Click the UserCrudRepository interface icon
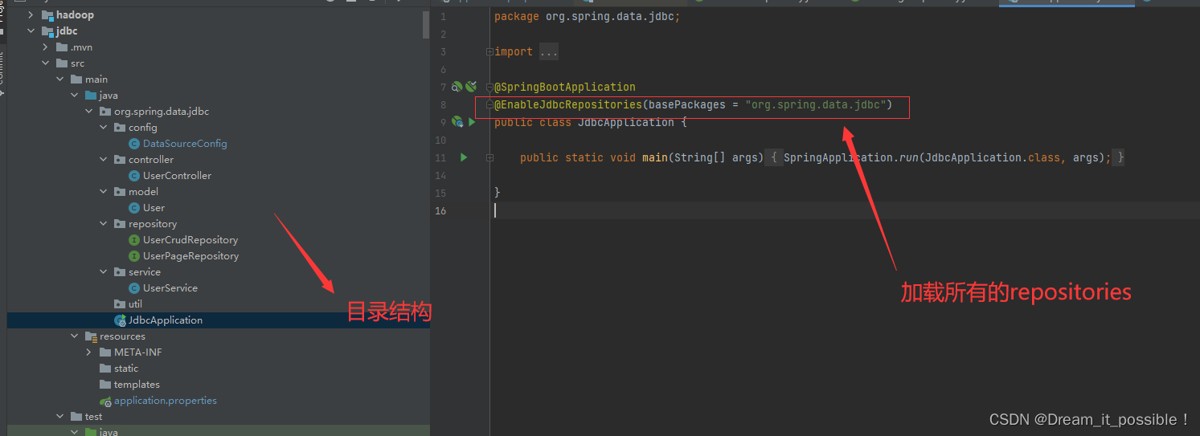The width and height of the screenshot is (1200, 436). click(134, 240)
